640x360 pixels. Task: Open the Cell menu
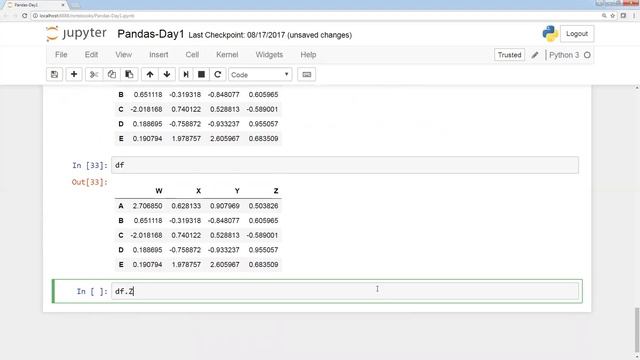pyautogui.click(x=192, y=55)
